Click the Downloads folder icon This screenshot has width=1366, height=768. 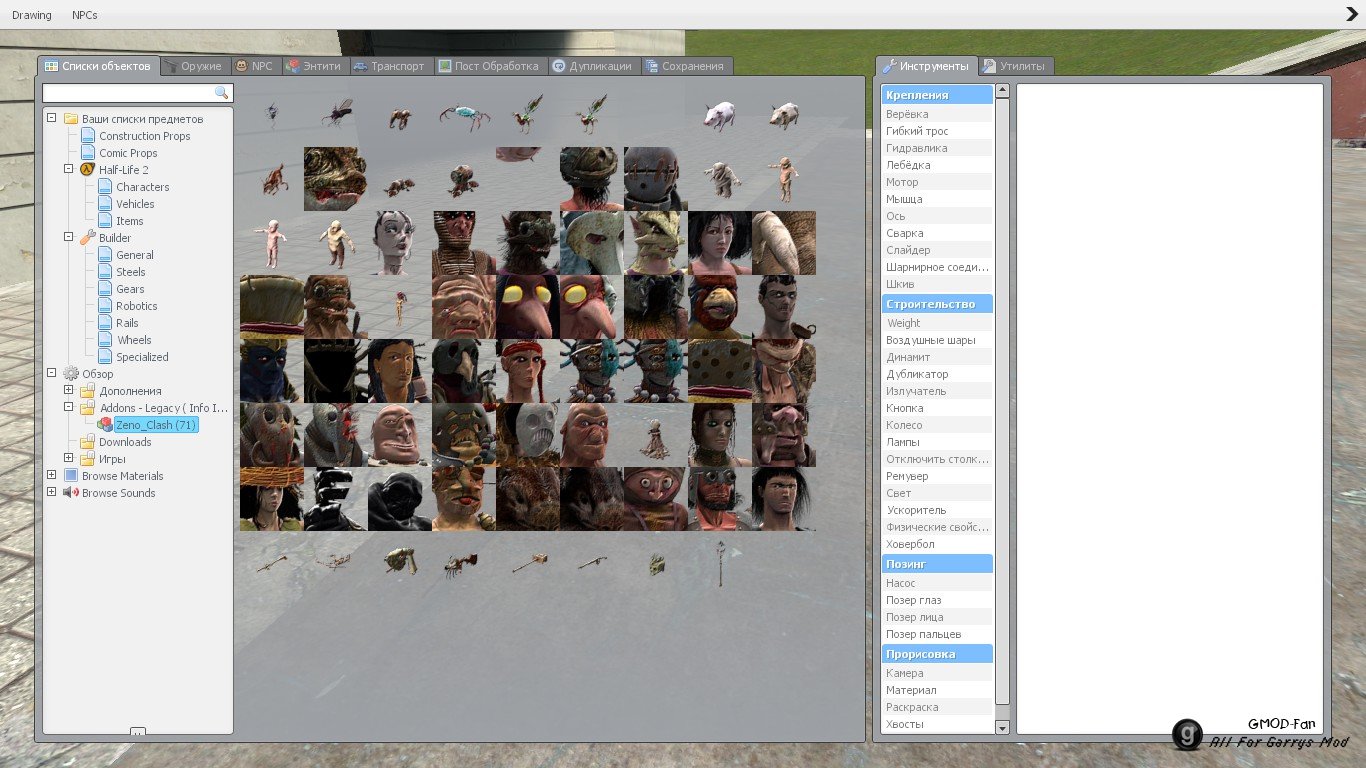(x=87, y=442)
